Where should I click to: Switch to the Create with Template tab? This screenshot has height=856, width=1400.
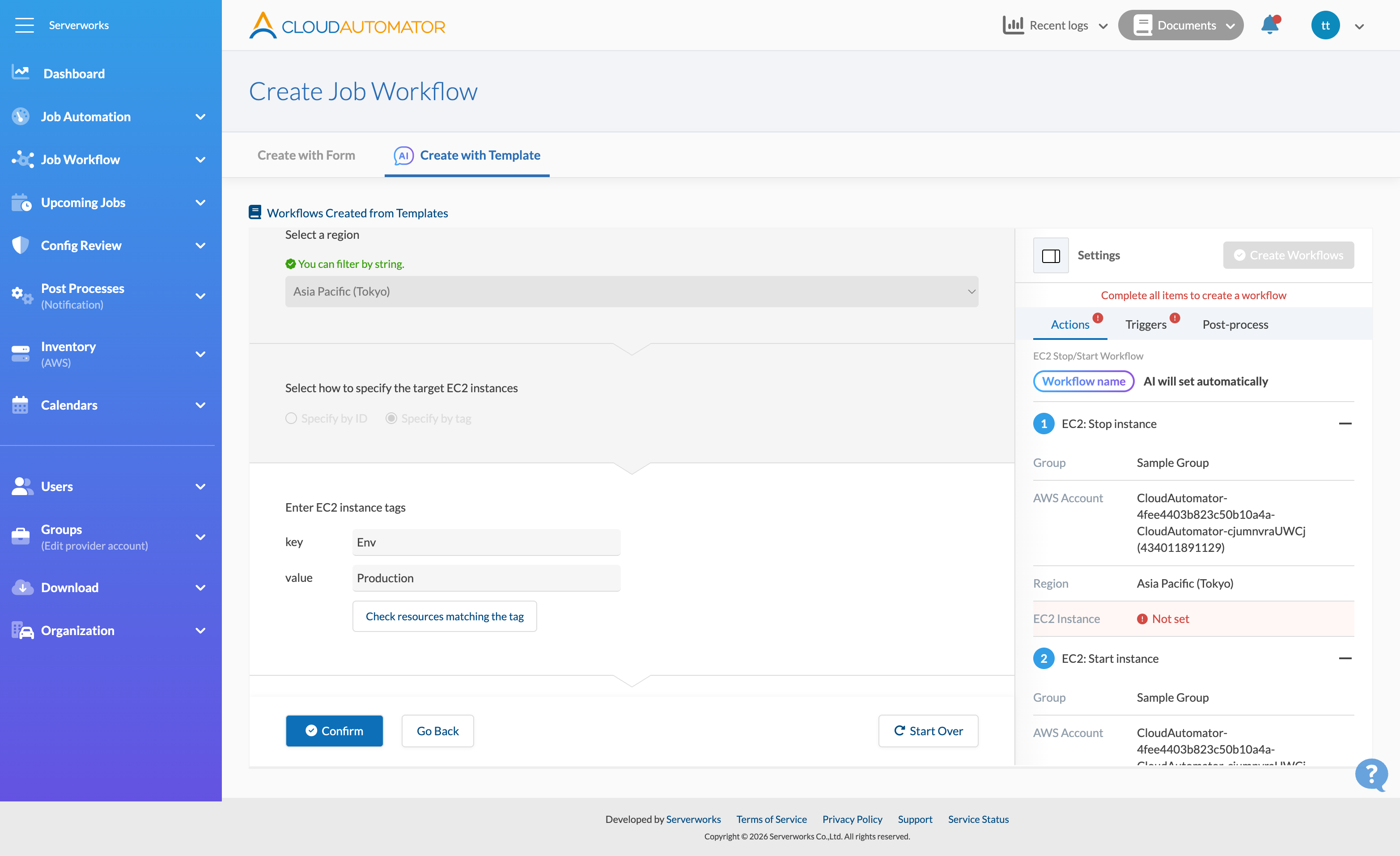tap(467, 155)
